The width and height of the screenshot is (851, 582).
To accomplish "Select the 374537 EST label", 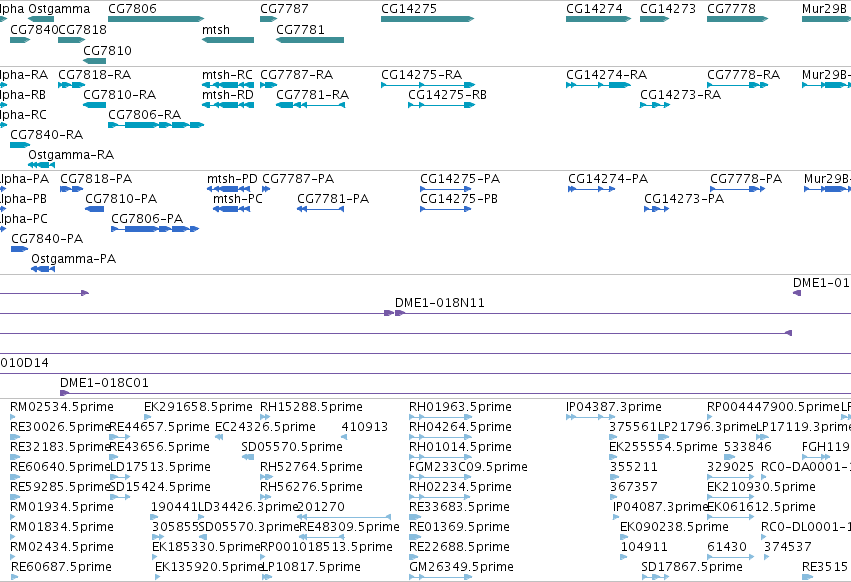I will click(x=788, y=547).
